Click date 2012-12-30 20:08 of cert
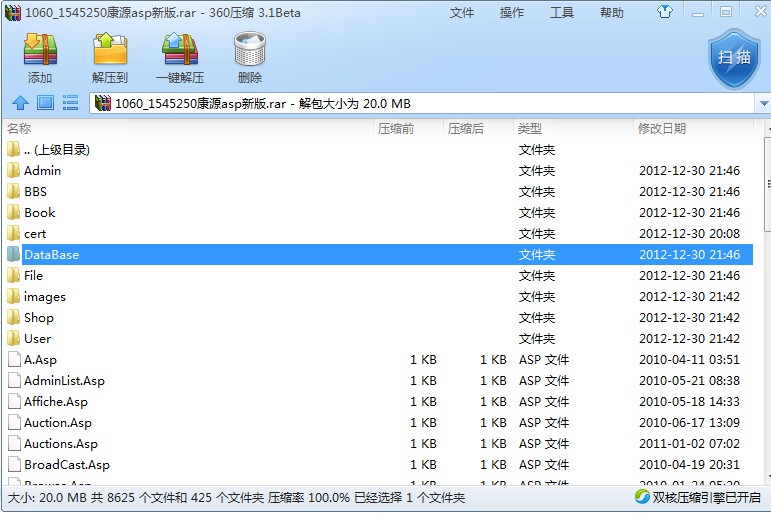 [689, 234]
